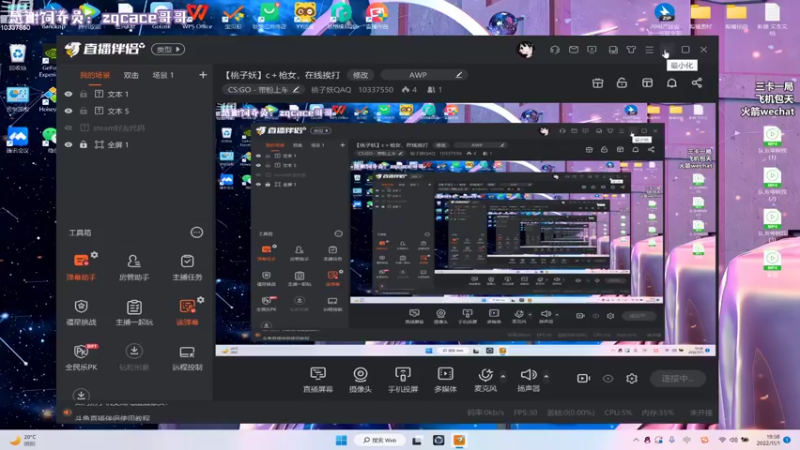Open Windows Start button
800x450 pixels.
(x=341, y=440)
